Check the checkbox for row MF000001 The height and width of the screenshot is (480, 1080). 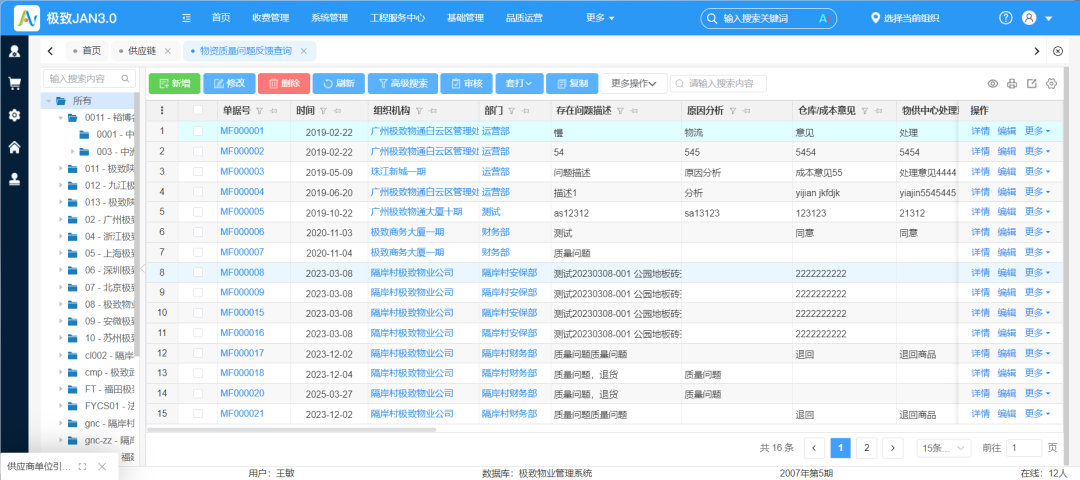[x=198, y=131]
